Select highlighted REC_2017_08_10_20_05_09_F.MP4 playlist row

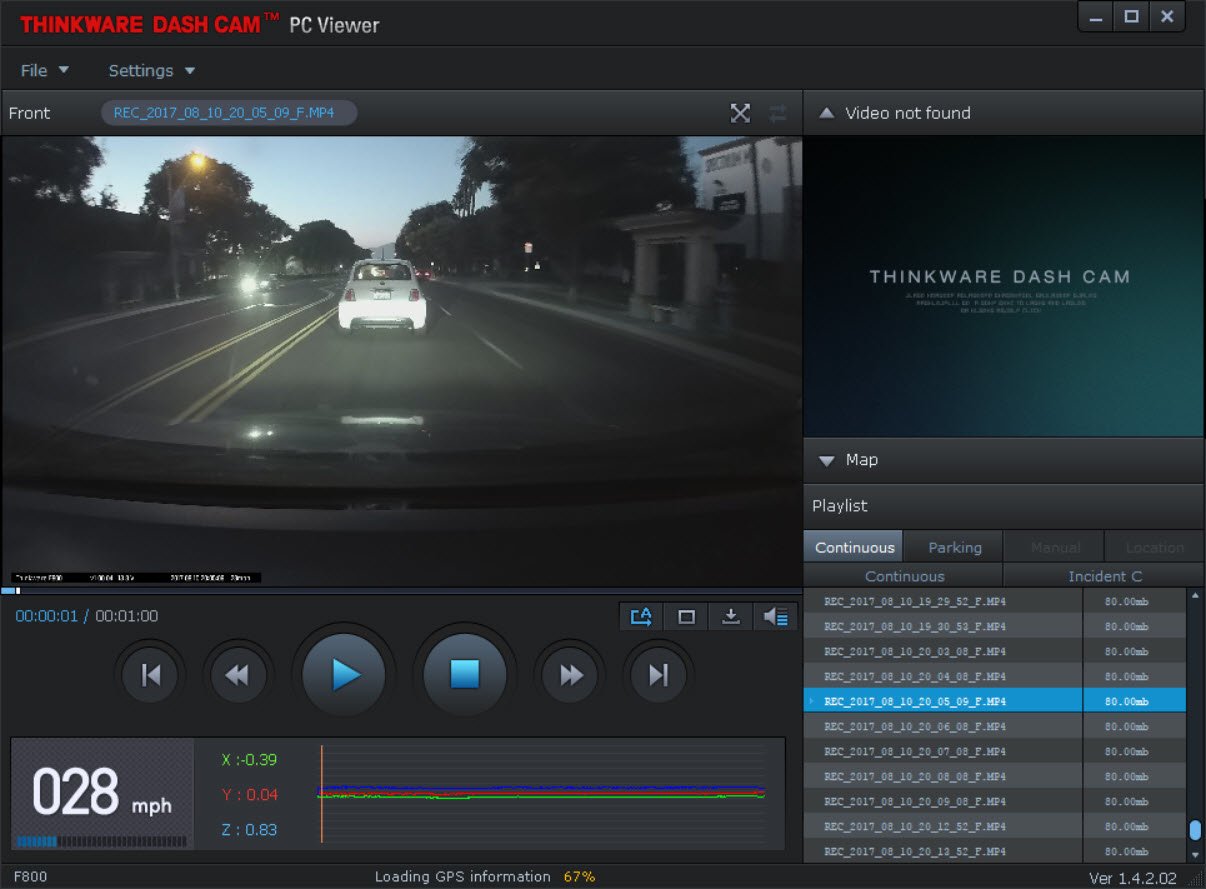[x=995, y=701]
